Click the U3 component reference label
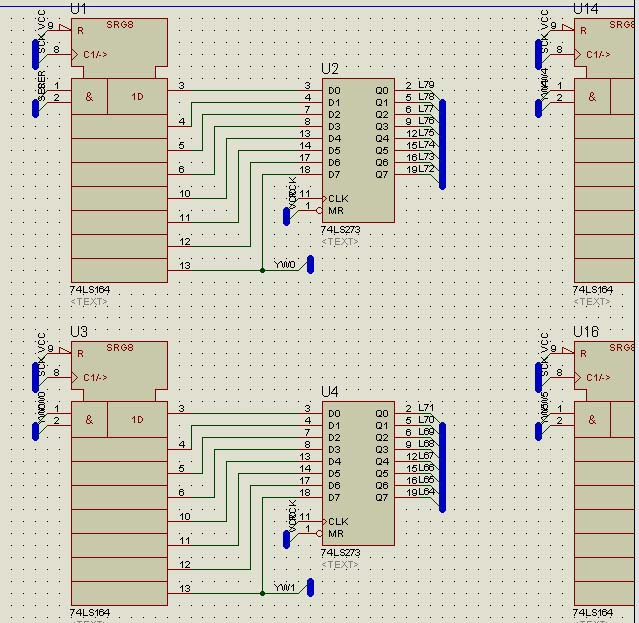 (x=79, y=331)
